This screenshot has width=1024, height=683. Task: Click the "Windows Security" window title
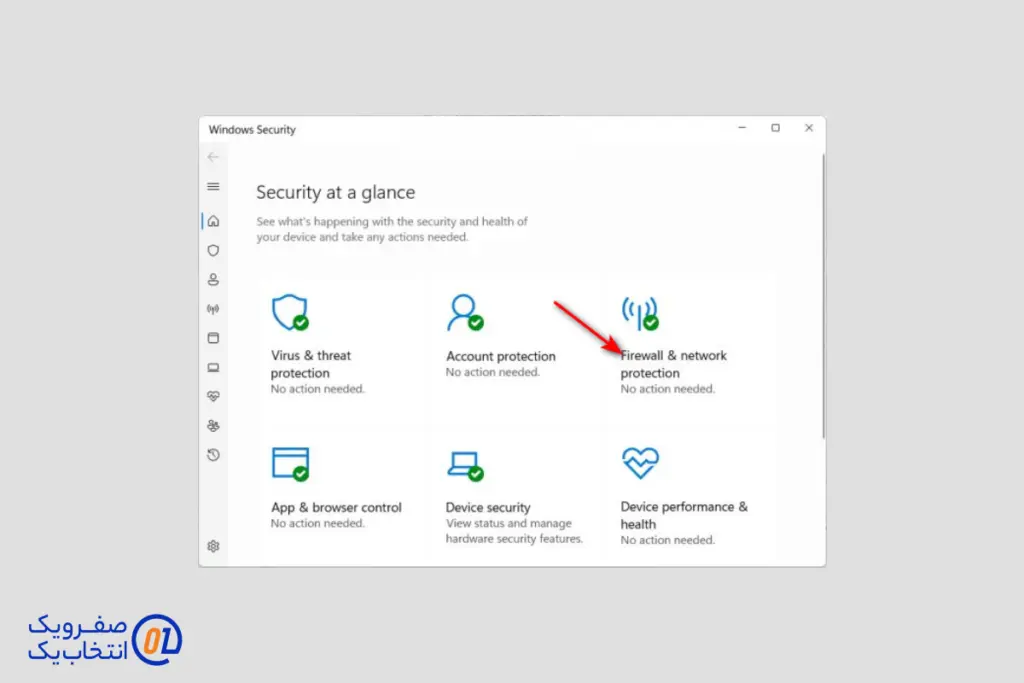point(252,129)
